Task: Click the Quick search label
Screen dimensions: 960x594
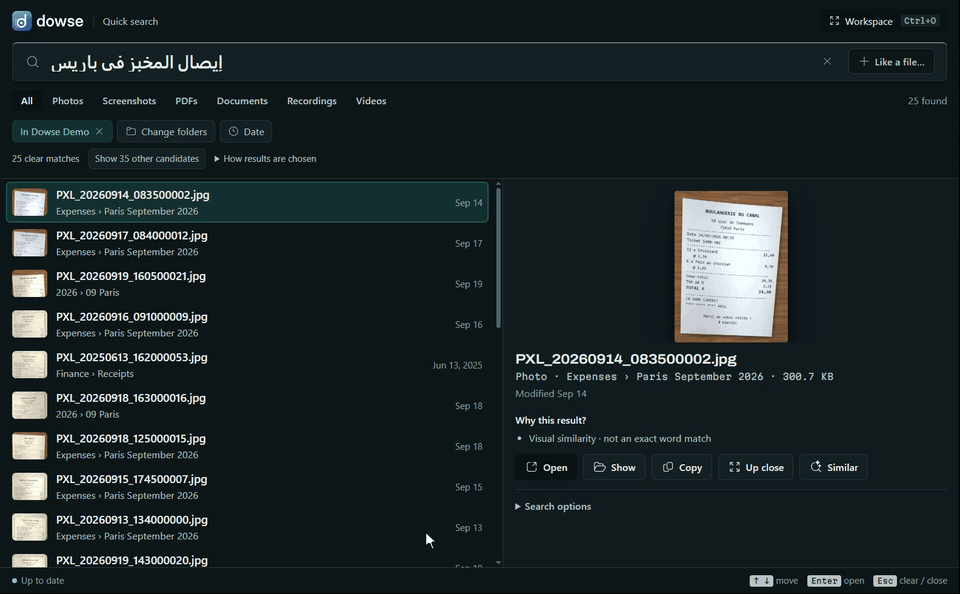Action: pyautogui.click(x=130, y=21)
